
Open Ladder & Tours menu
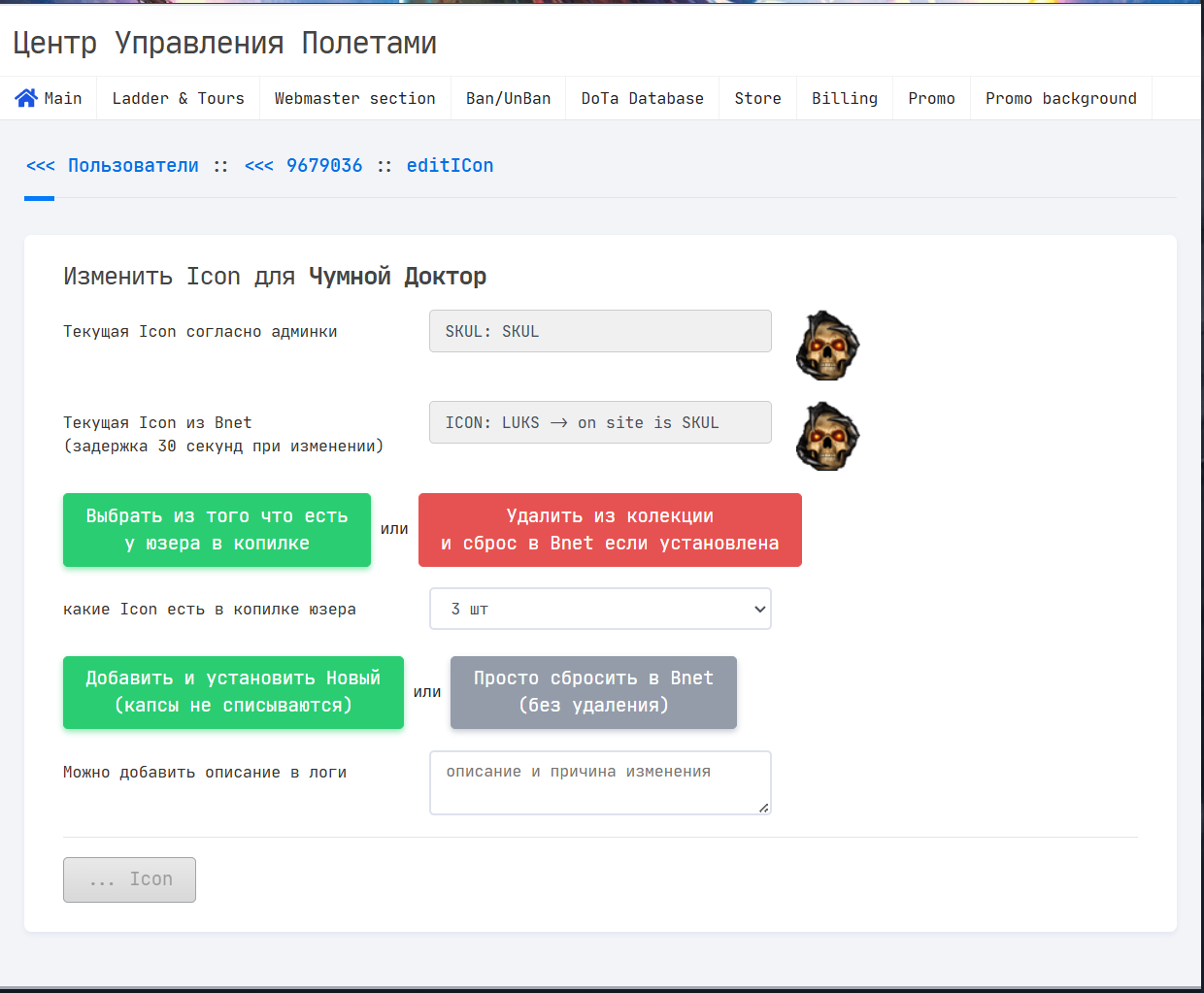click(179, 98)
